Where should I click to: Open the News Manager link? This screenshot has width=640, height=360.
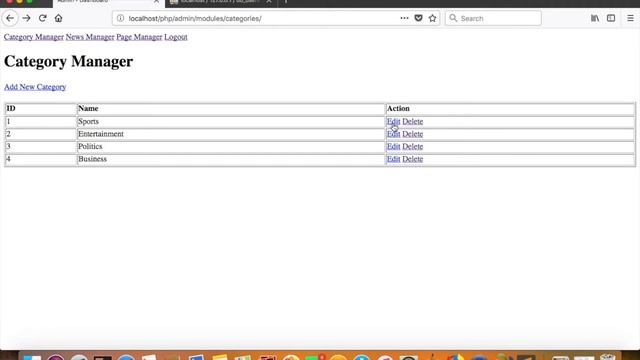click(90, 37)
